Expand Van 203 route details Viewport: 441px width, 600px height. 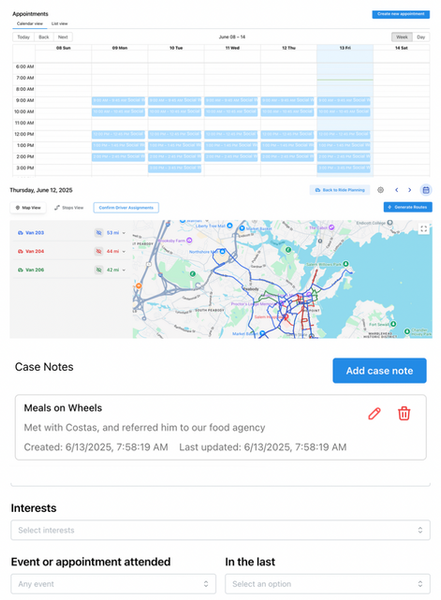click(x=124, y=233)
